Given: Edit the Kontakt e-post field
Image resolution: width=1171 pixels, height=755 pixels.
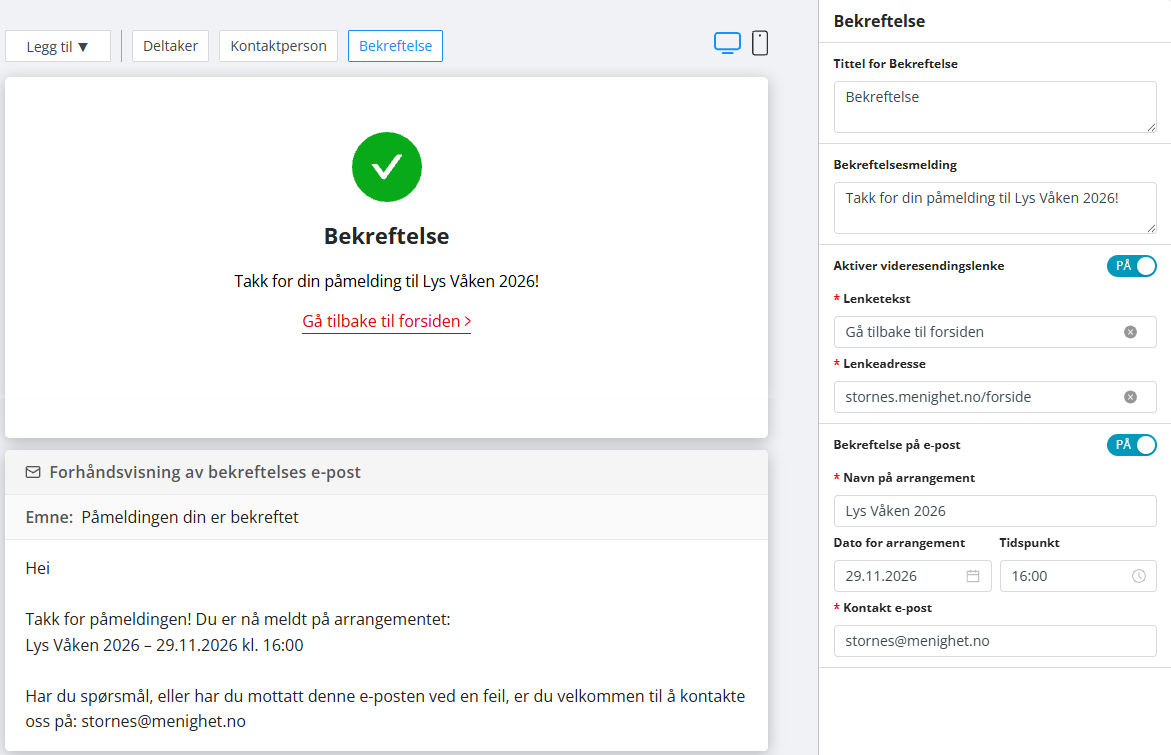Looking at the screenshot, I should point(995,641).
